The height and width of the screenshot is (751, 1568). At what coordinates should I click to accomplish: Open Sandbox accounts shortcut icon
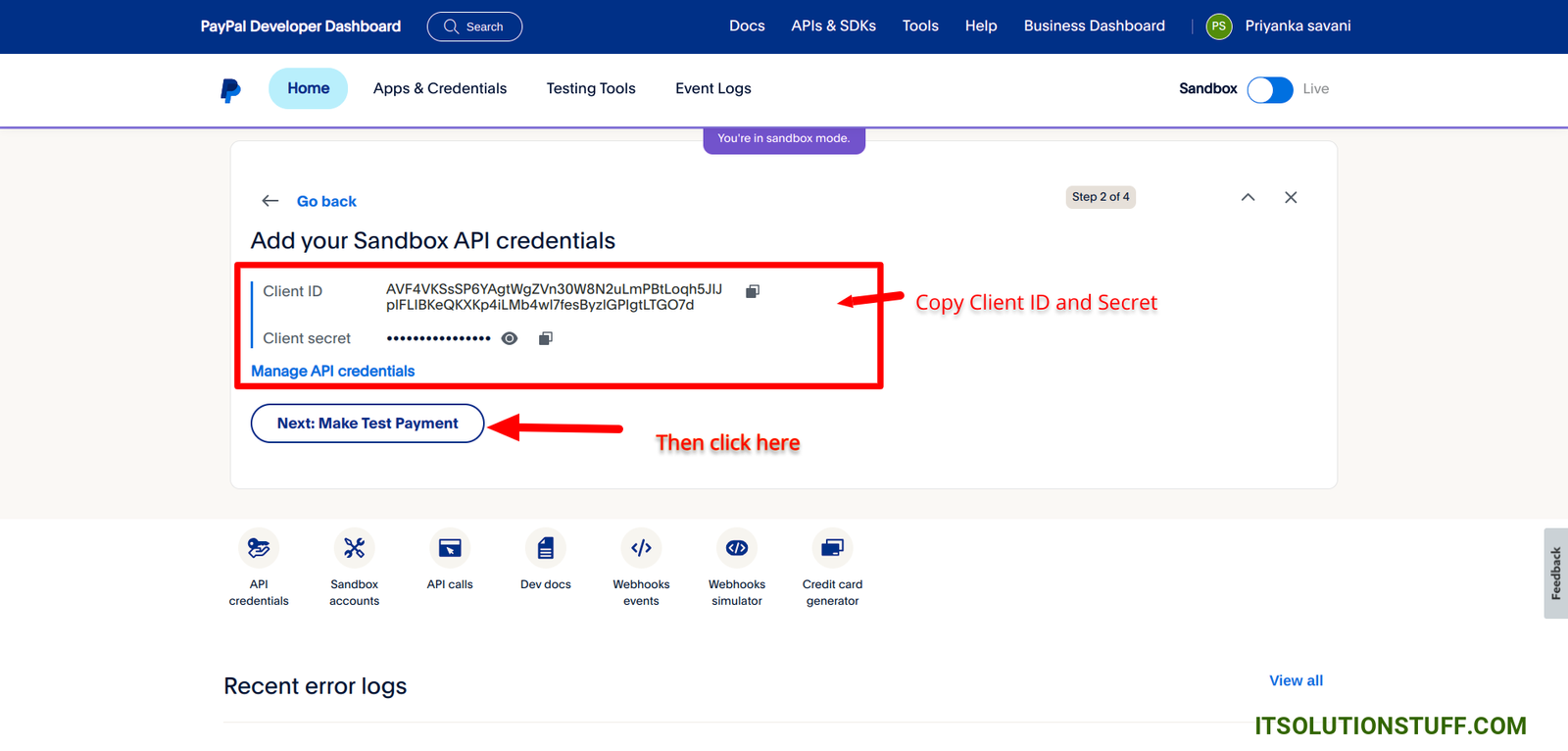354,548
